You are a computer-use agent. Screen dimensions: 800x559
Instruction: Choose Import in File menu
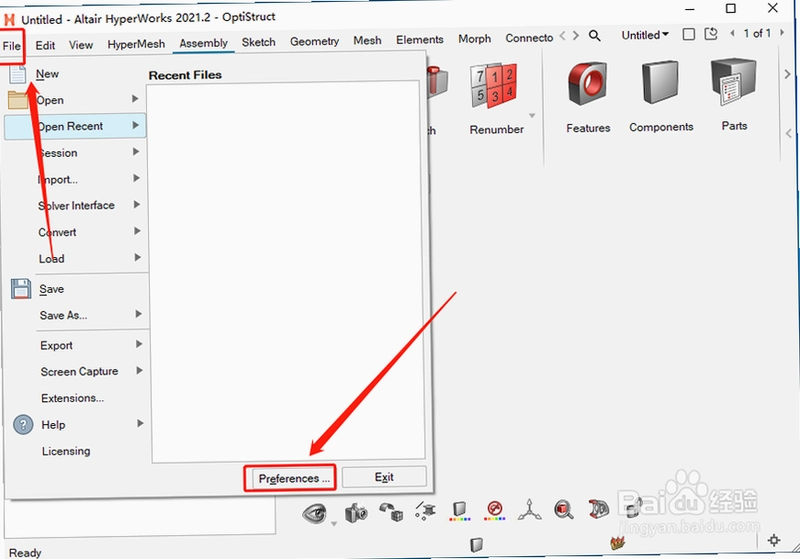(x=58, y=179)
